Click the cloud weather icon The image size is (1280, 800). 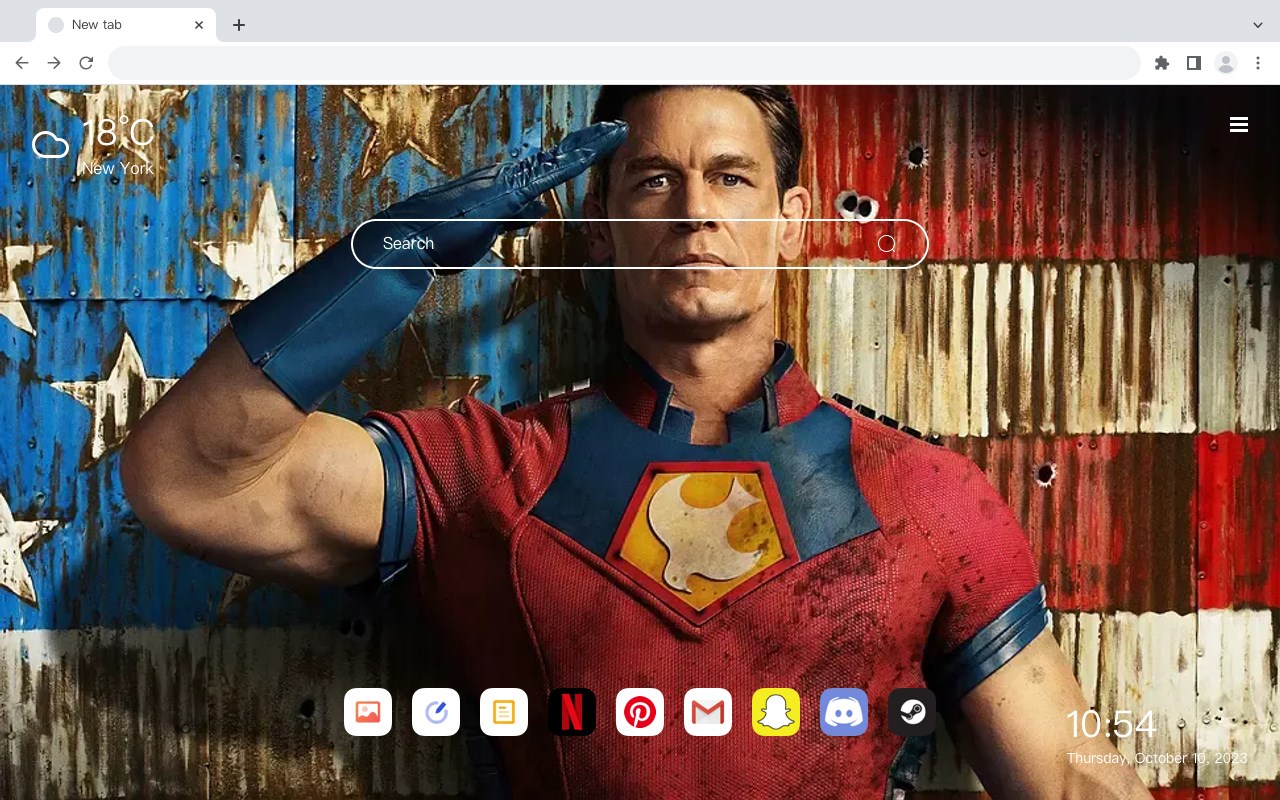point(50,146)
